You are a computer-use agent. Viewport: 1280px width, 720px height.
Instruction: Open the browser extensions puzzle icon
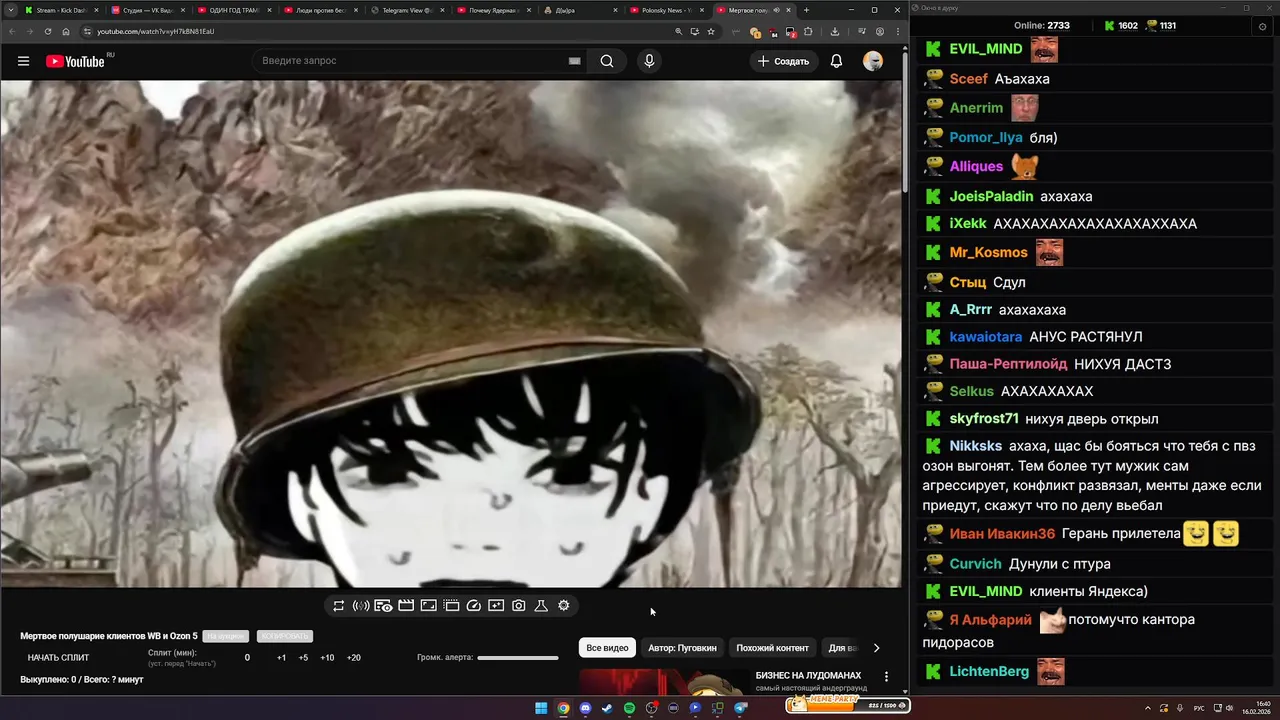click(x=808, y=31)
